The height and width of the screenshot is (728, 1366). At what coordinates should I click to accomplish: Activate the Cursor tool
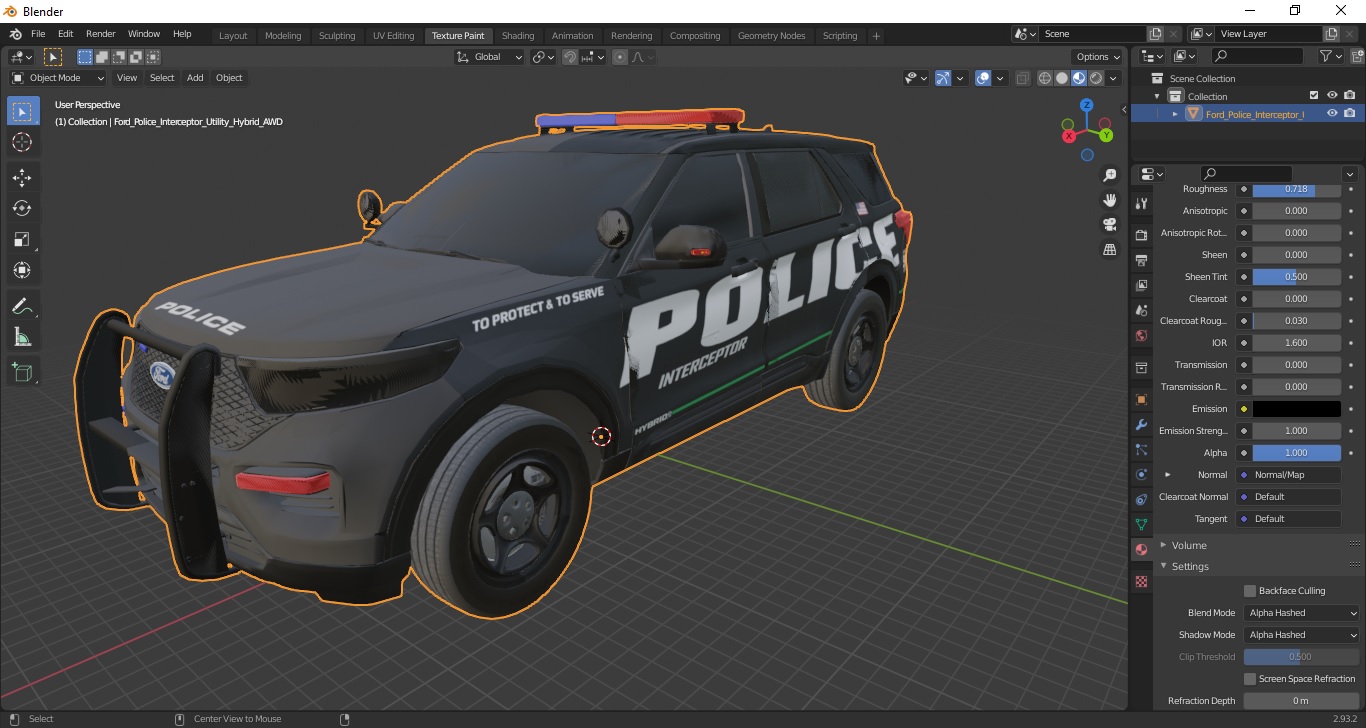22,143
